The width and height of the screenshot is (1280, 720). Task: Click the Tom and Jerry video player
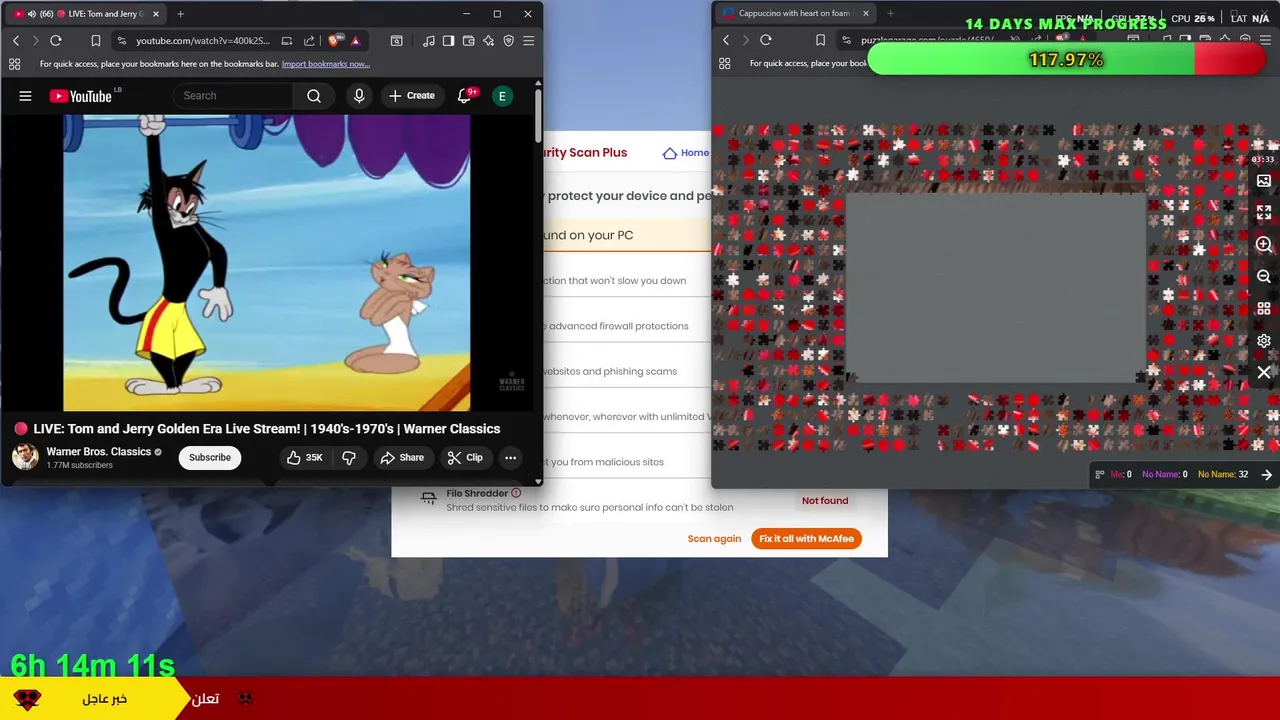[x=266, y=263]
